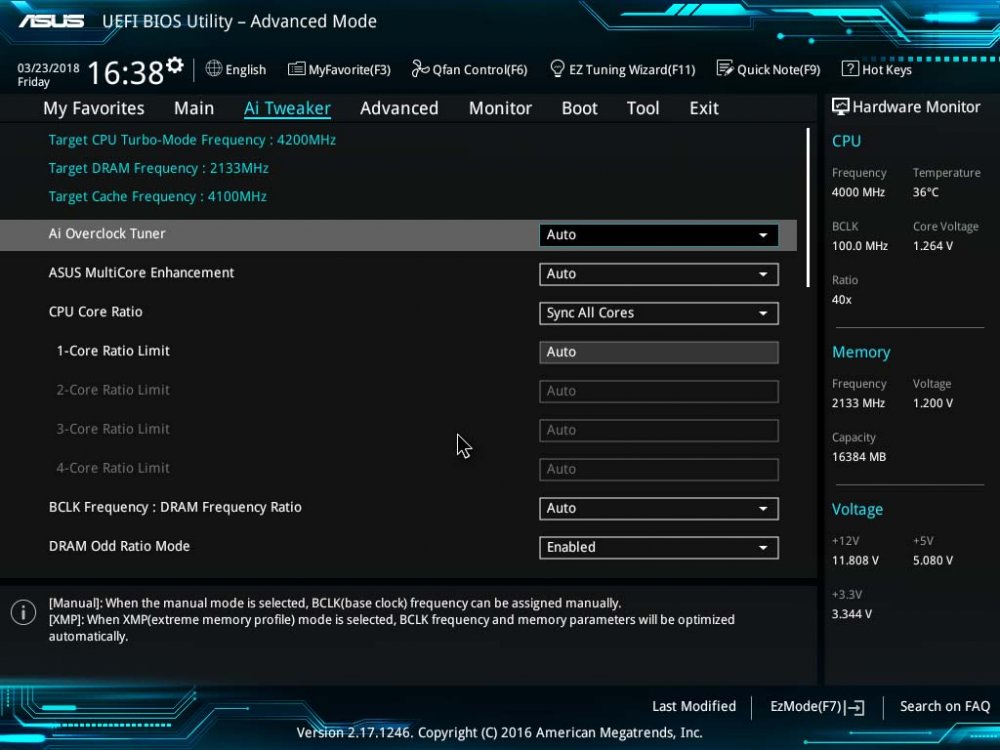Click the ASUS logo
Viewport: 1000px width, 750px height.
click(51, 21)
